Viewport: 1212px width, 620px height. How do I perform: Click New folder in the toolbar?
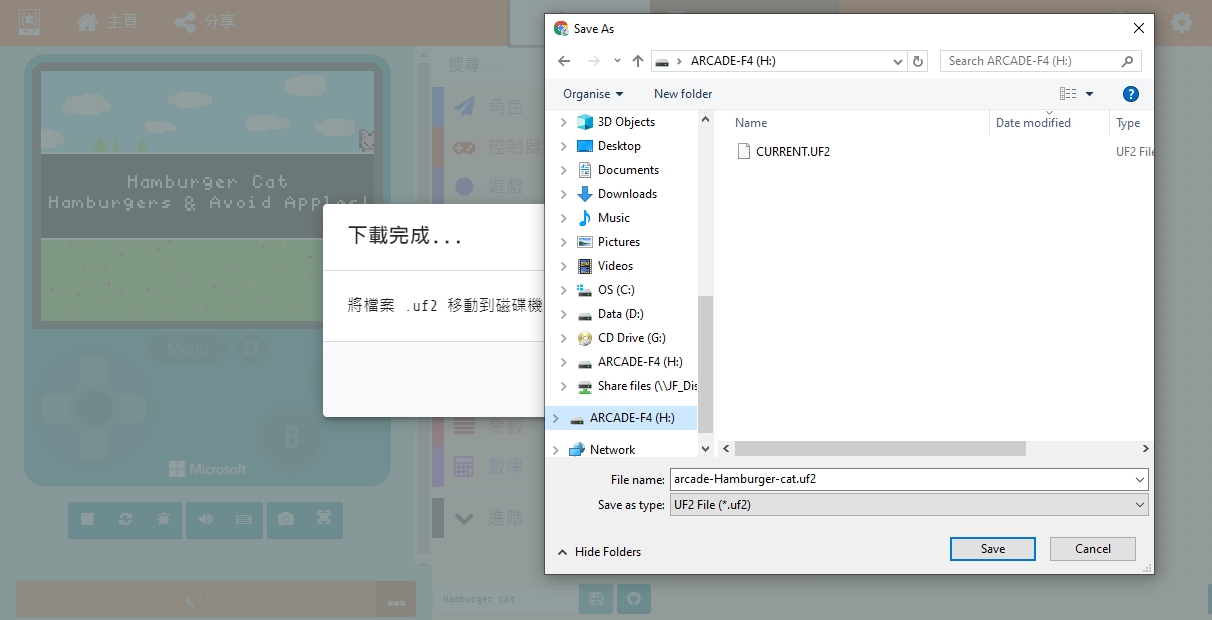(x=683, y=94)
